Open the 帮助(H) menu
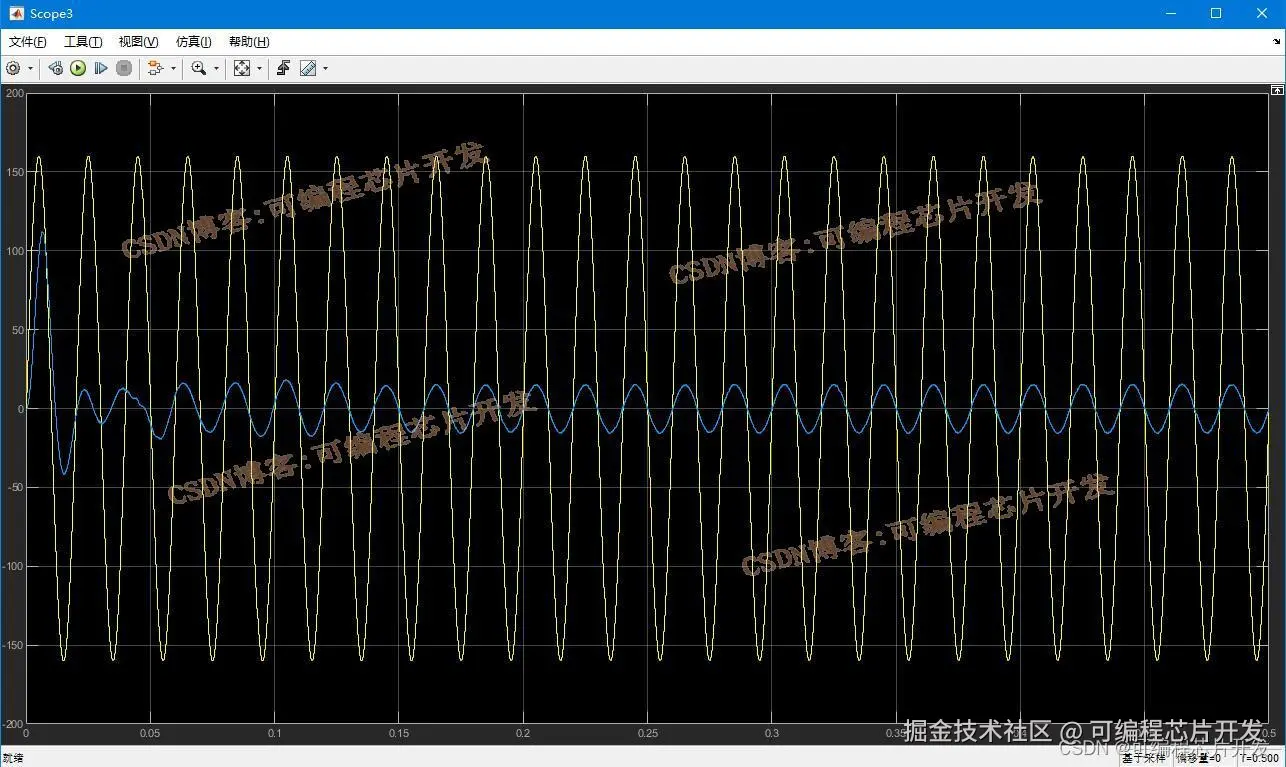This screenshot has width=1286, height=767. 249,42
